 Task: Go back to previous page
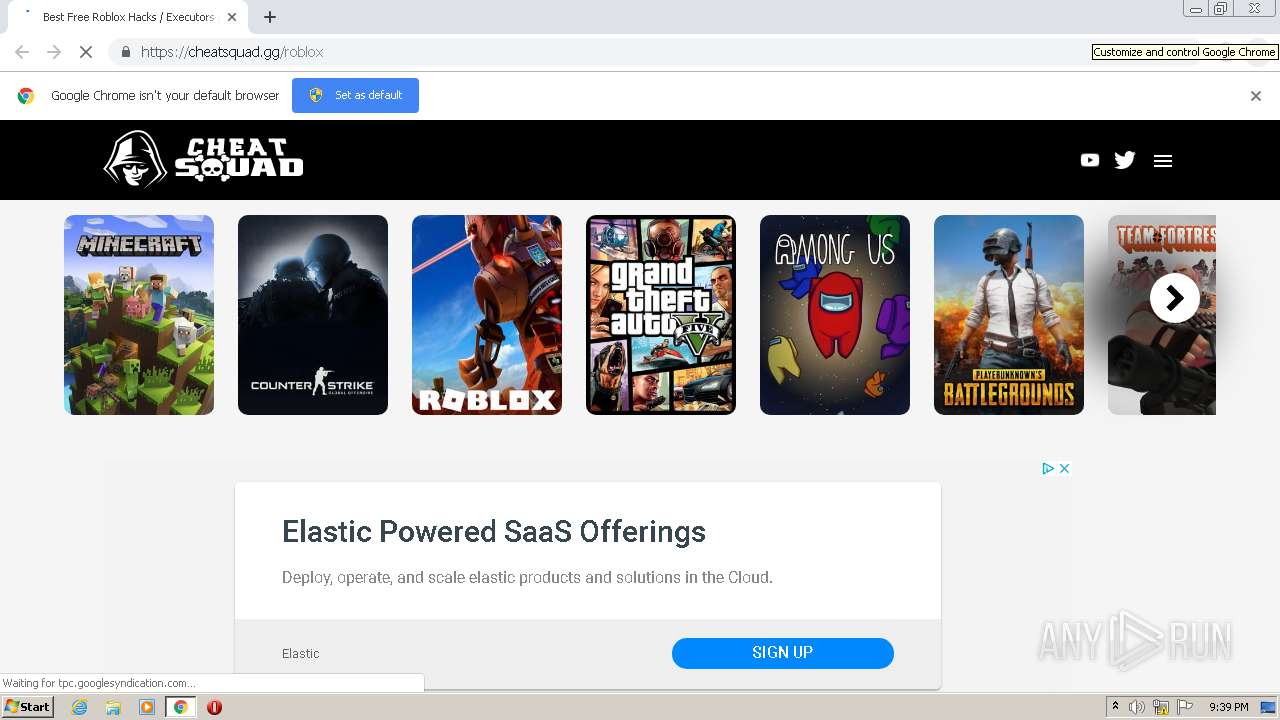coord(22,52)
